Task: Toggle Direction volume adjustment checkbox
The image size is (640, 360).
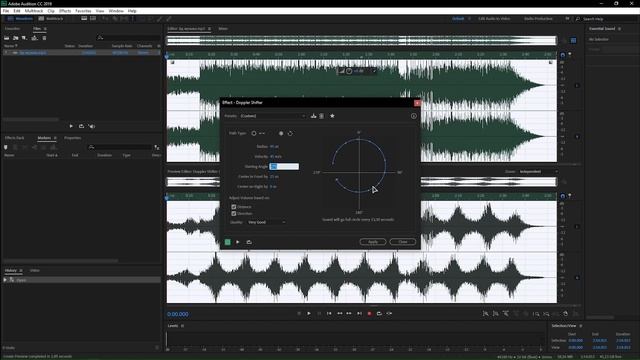Action: [x=234, y=213]
